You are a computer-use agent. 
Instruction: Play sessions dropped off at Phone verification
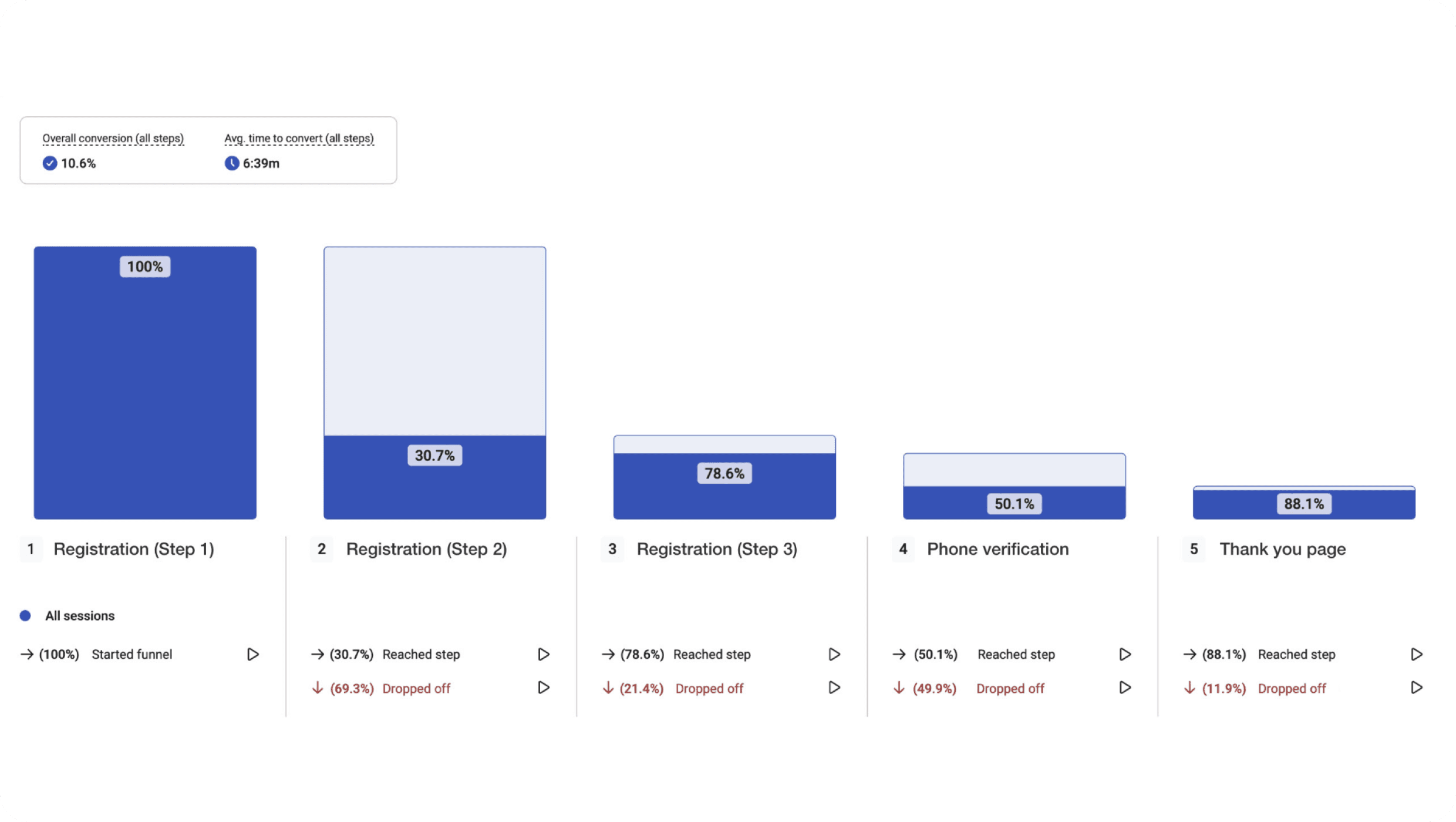coord(1125,688)
